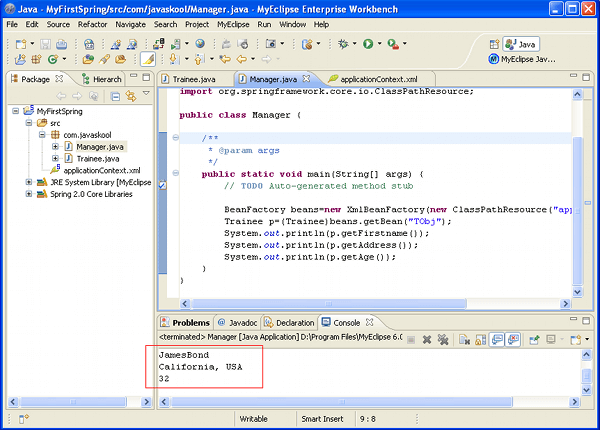Expand Spring 2.0 Core Libraries node
The image size is (600, 430).
[29, 194]
